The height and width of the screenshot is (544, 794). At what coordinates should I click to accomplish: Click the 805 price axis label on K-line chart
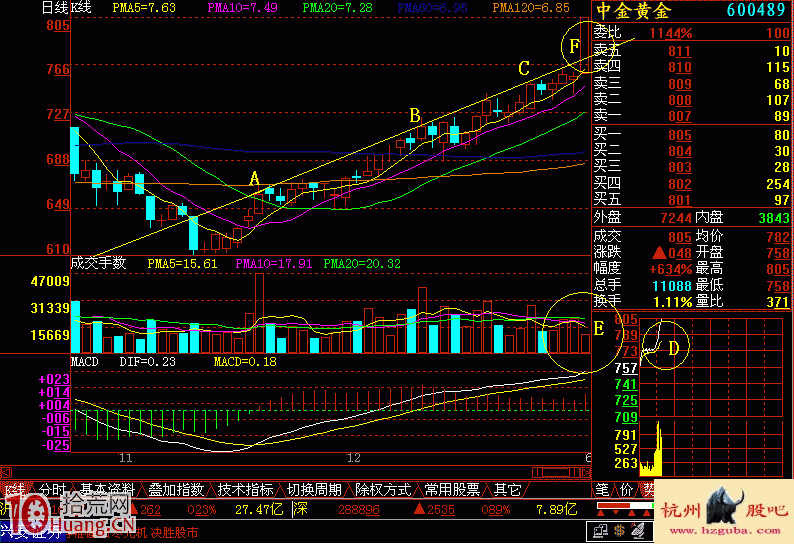click(x=58, y=25)
